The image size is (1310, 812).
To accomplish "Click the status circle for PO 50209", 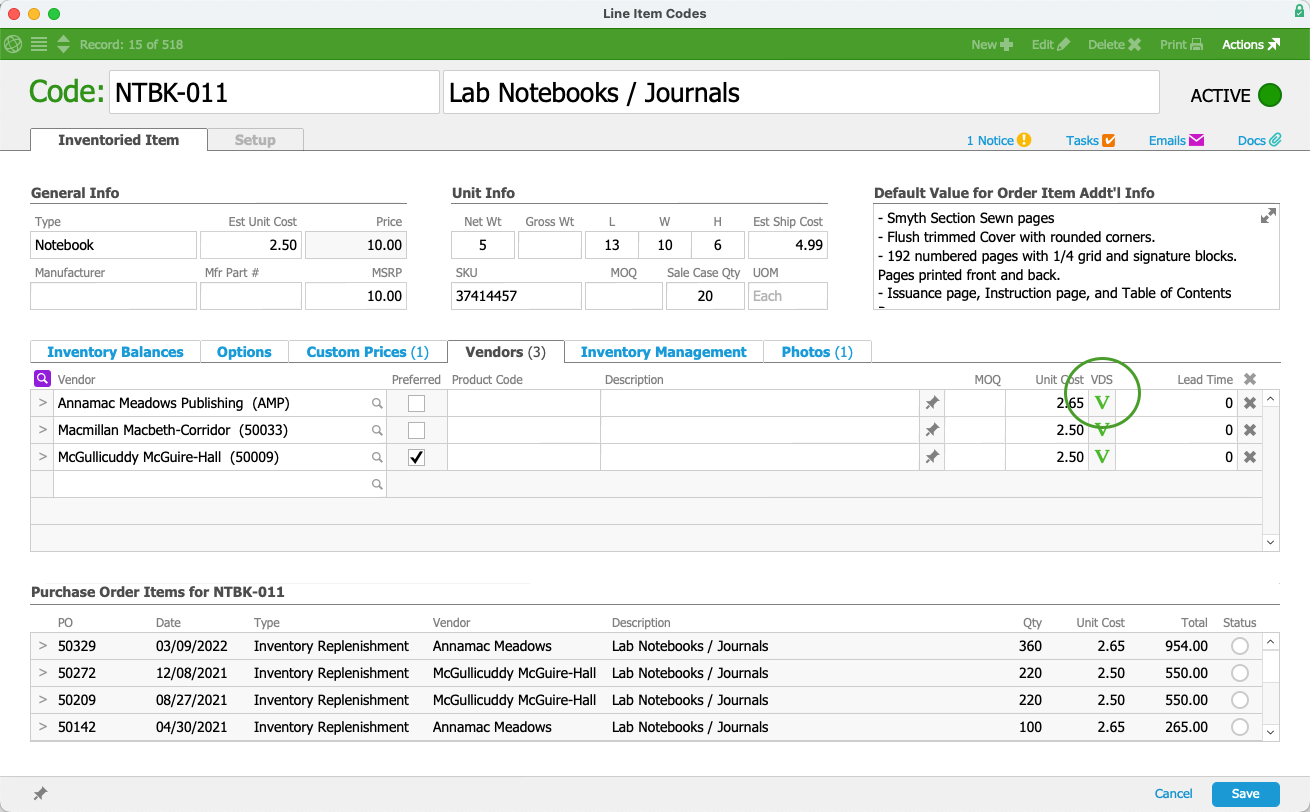I will click(x=1240, y=700).
